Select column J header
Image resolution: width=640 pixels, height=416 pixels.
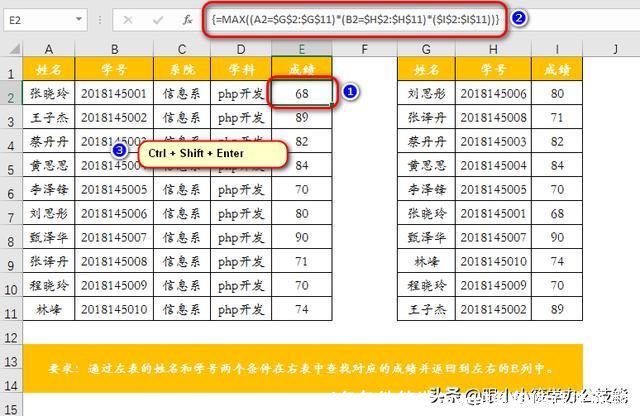click(614, 49)
